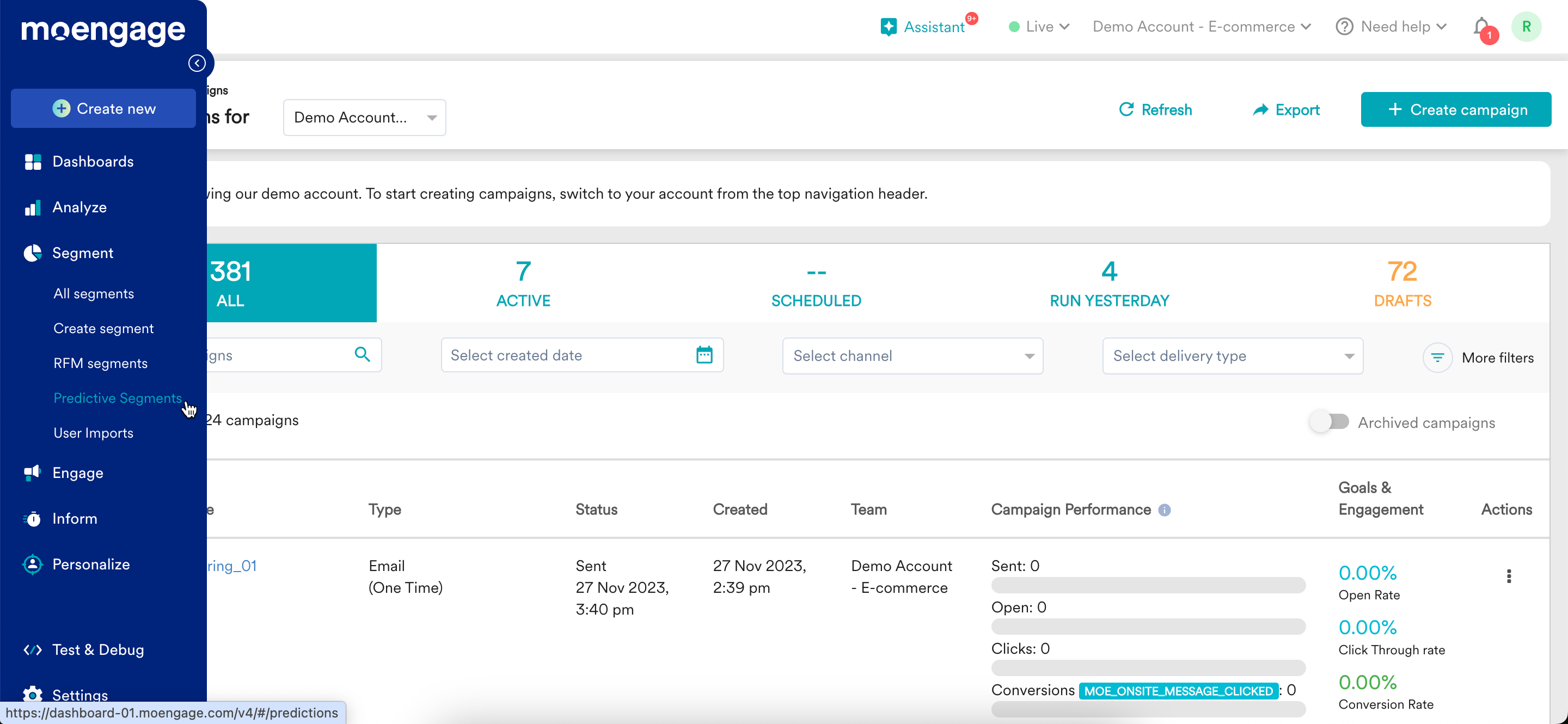Click the calendar icon in created date field
The width and height of the screenshot is (1568, 724).
pos(705,355)
